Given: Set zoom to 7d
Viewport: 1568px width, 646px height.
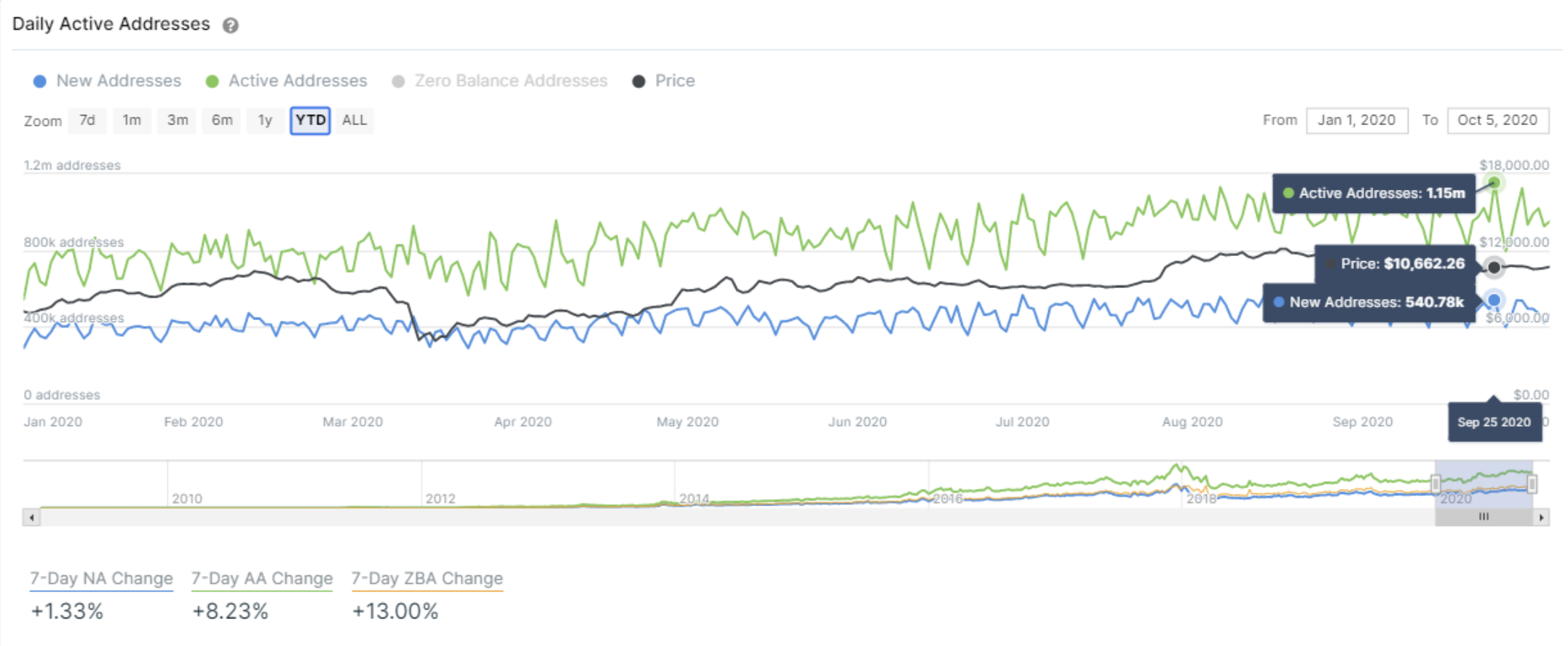Looking at the screenshot, I should click(87, 120).
